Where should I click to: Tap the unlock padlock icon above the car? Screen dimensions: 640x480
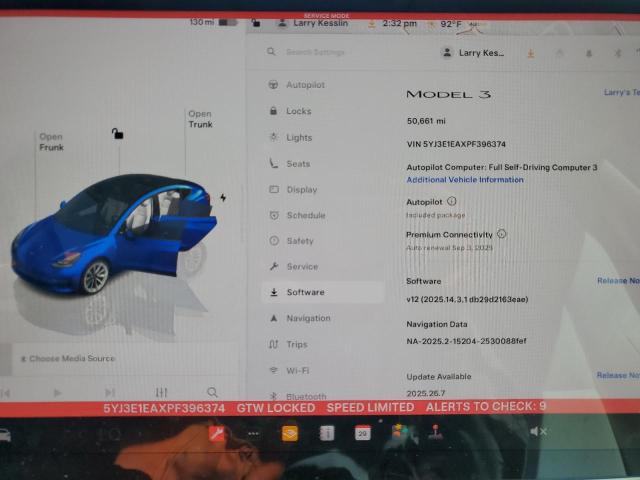(118, 133)
